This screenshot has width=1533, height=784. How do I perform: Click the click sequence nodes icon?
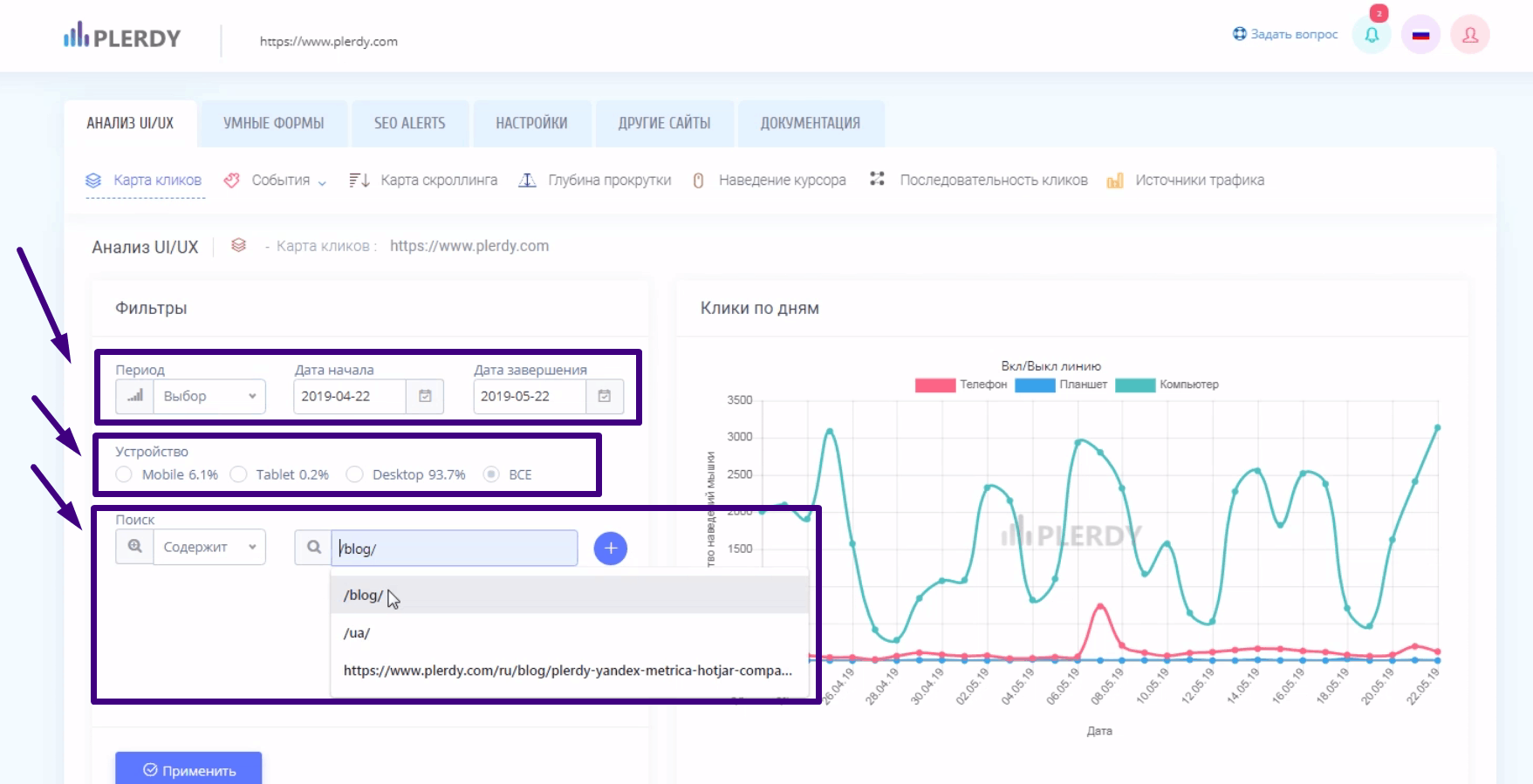click(877, 179)
